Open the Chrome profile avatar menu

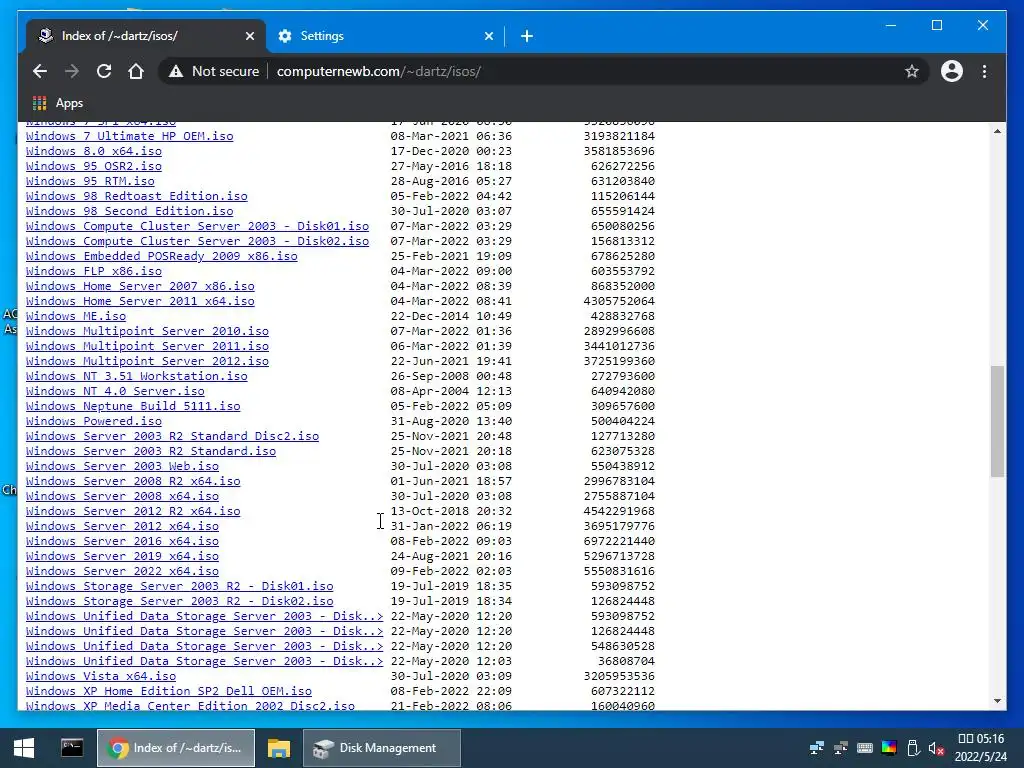952,71
